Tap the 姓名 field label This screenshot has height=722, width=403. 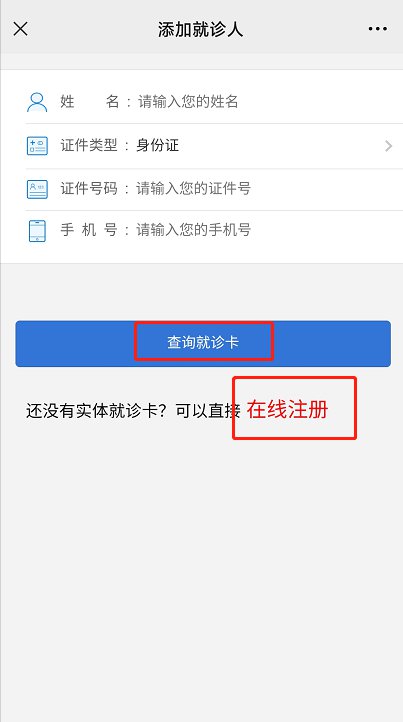89,101
